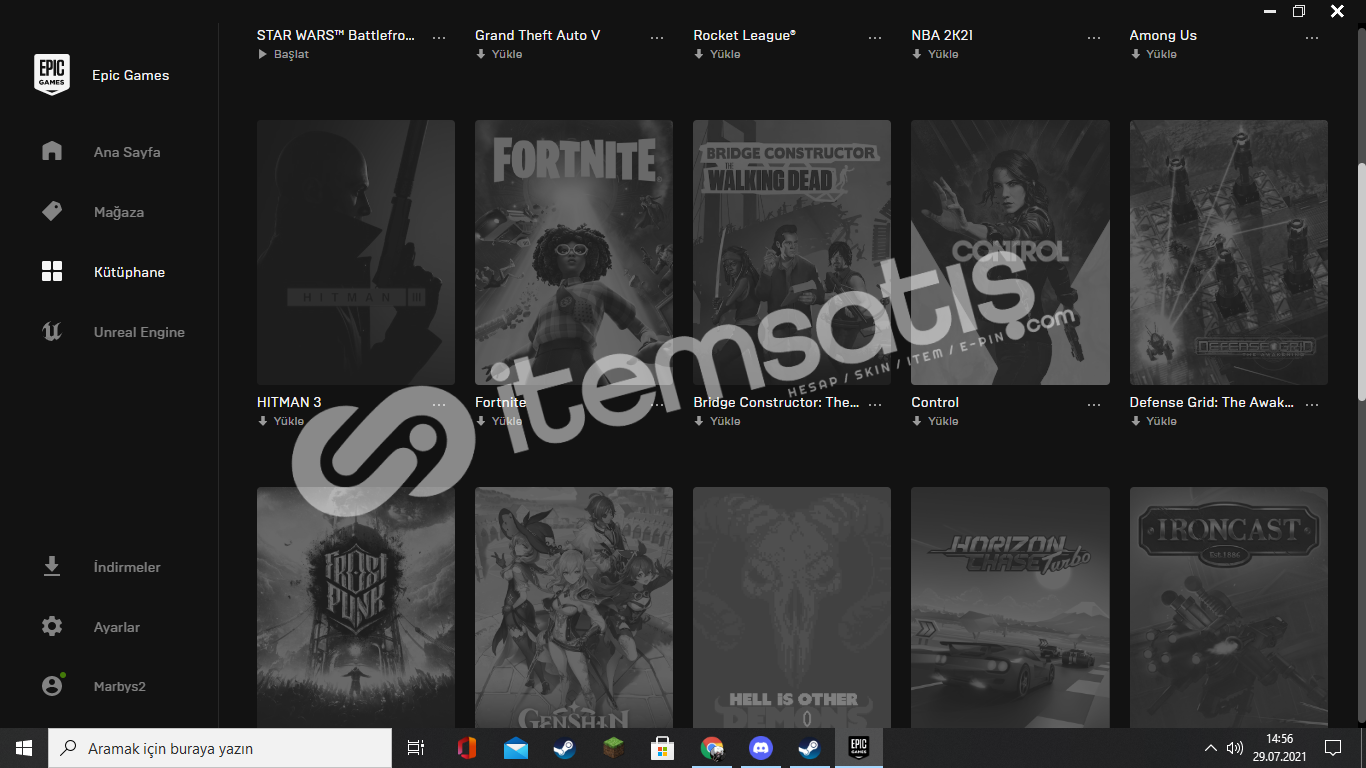Open options menu for Among Us
The height and width of the screenshot is (768, 1366).
(x=1312, y=37)
